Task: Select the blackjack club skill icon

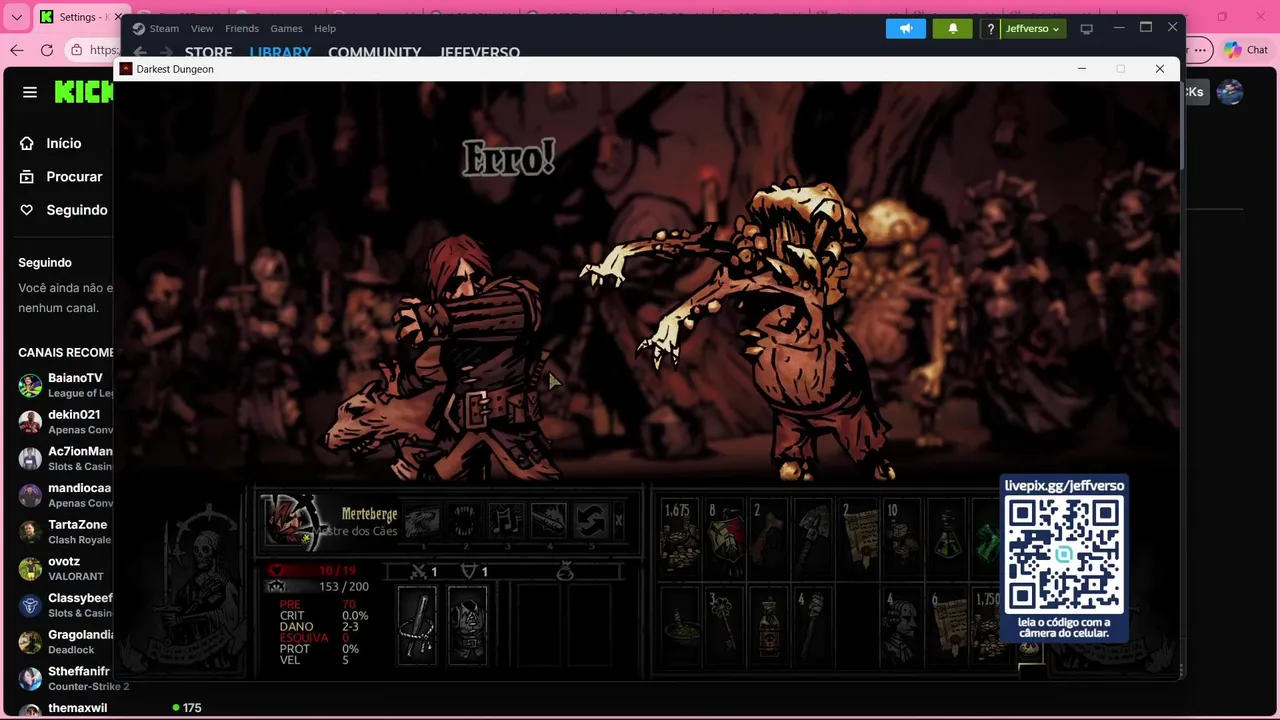Action: 549,521
